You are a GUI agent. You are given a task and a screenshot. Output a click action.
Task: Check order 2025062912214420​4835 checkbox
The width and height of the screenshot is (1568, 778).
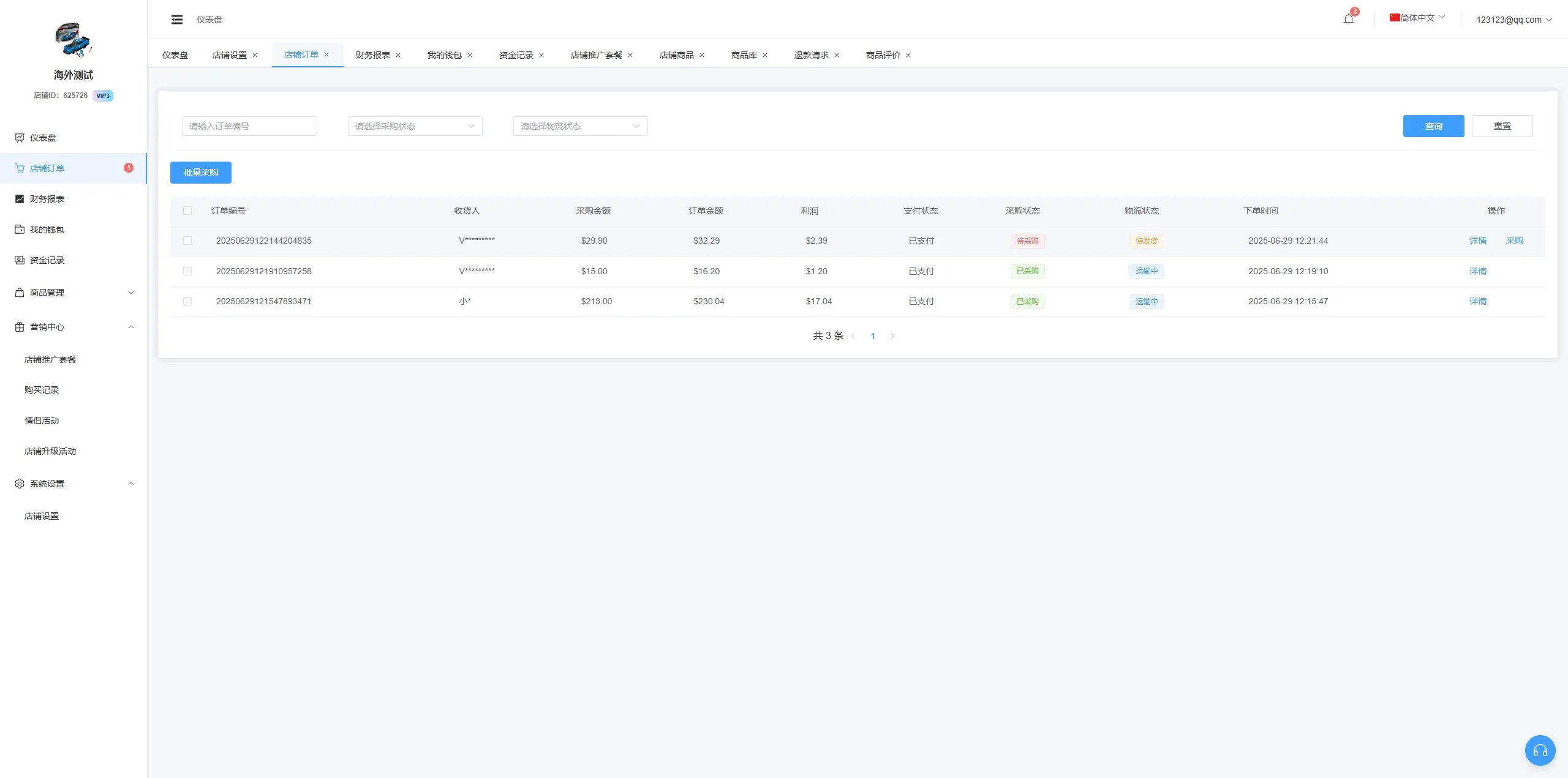187,241
